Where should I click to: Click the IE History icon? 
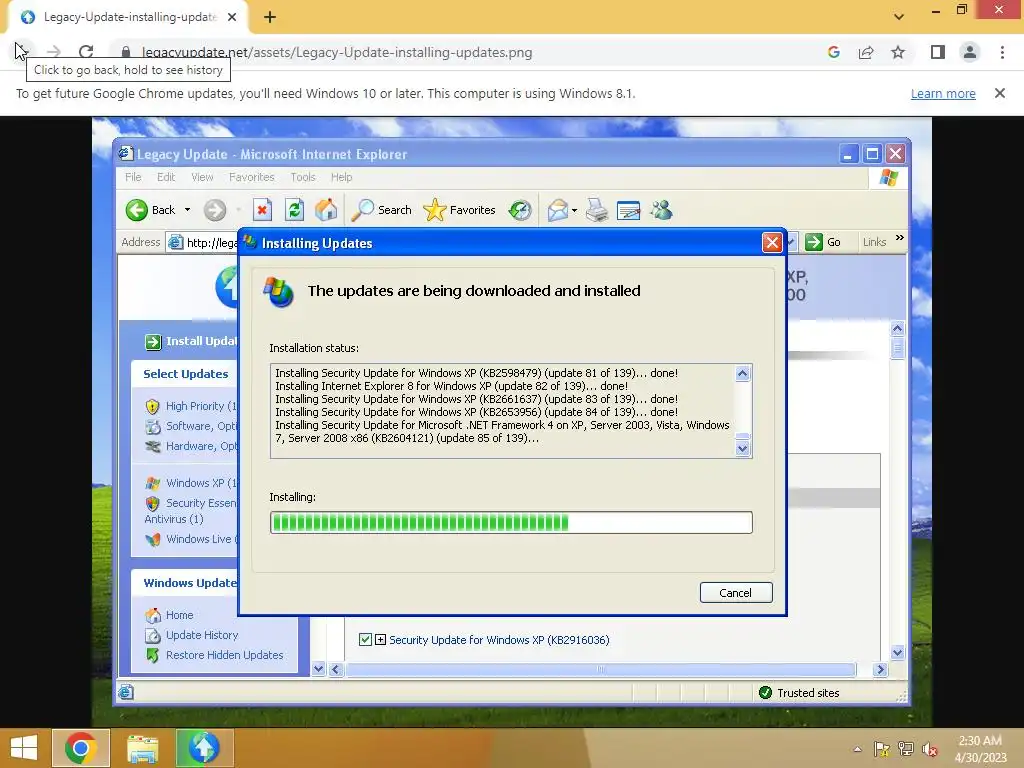(520, 210)
